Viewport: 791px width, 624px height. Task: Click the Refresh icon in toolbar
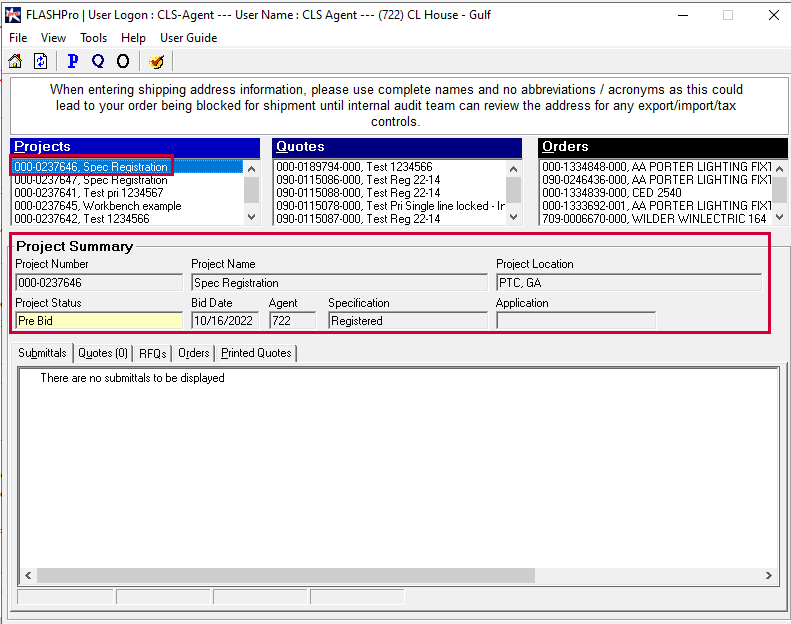pyautogui.click(x=40, y=61)
